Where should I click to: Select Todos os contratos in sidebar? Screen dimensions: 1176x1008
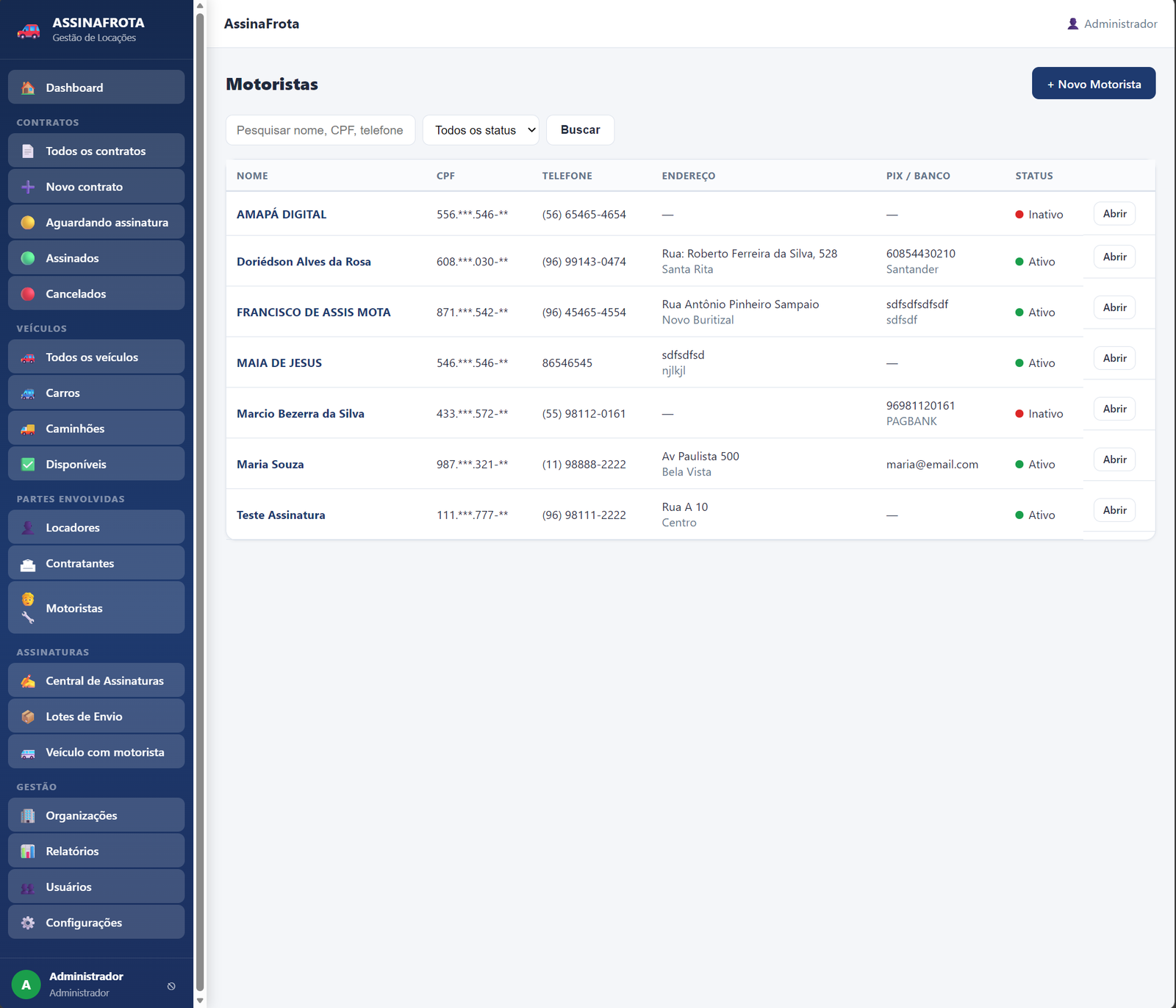pos(96,151)
